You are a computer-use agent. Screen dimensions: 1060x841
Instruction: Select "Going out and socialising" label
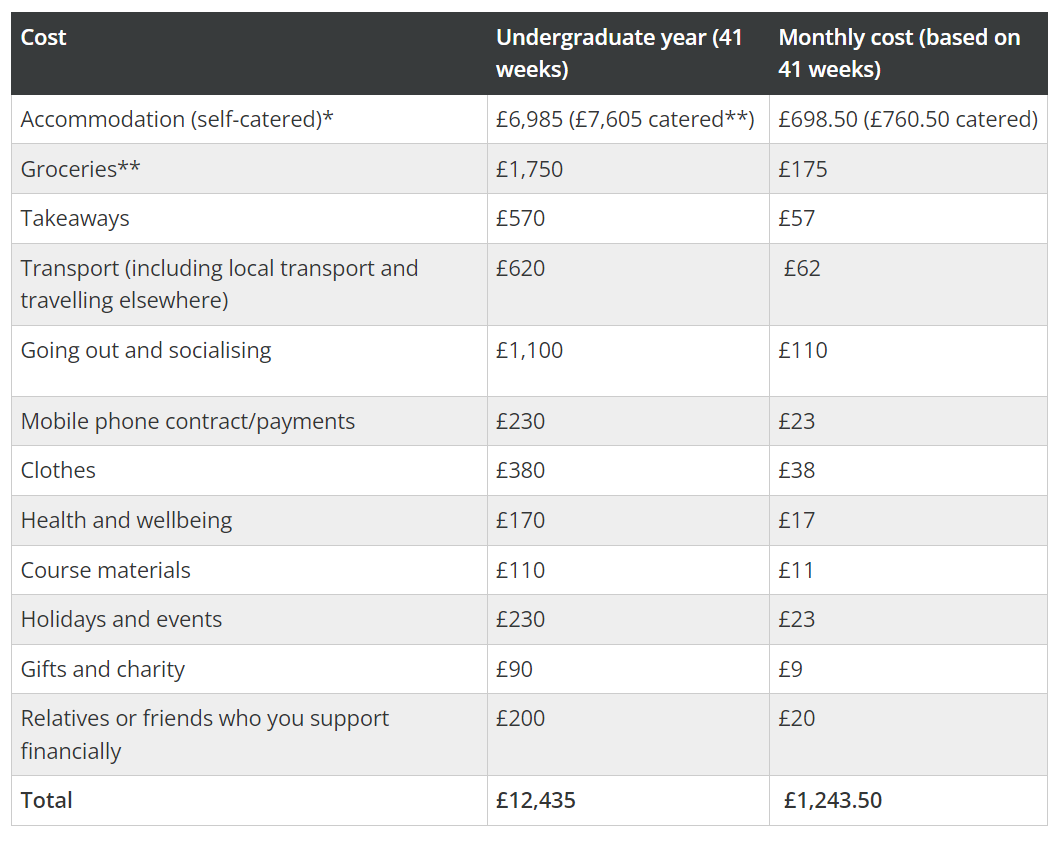coord(146,350)
